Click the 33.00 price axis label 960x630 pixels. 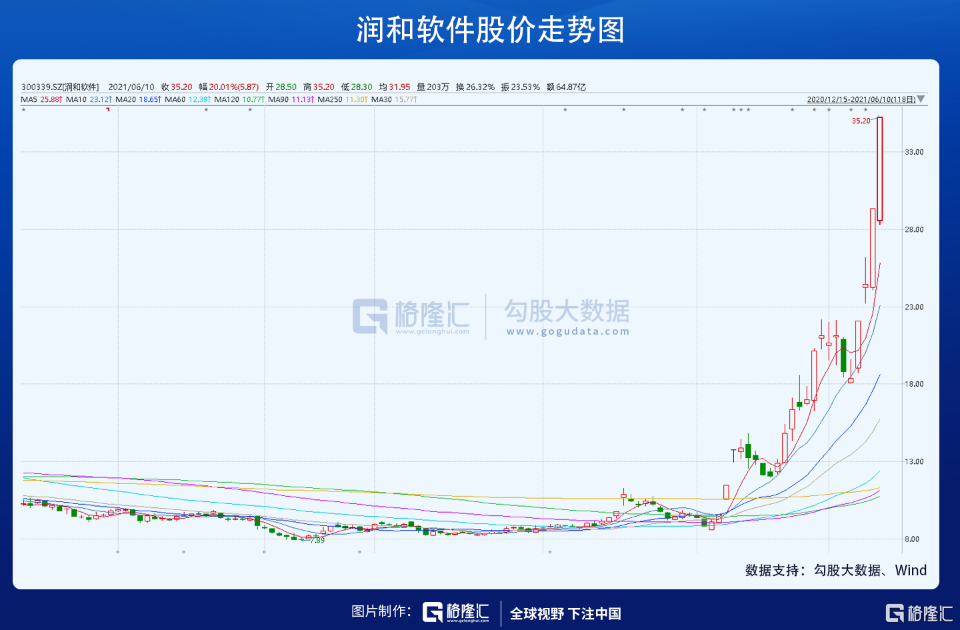tap(913, 152)
